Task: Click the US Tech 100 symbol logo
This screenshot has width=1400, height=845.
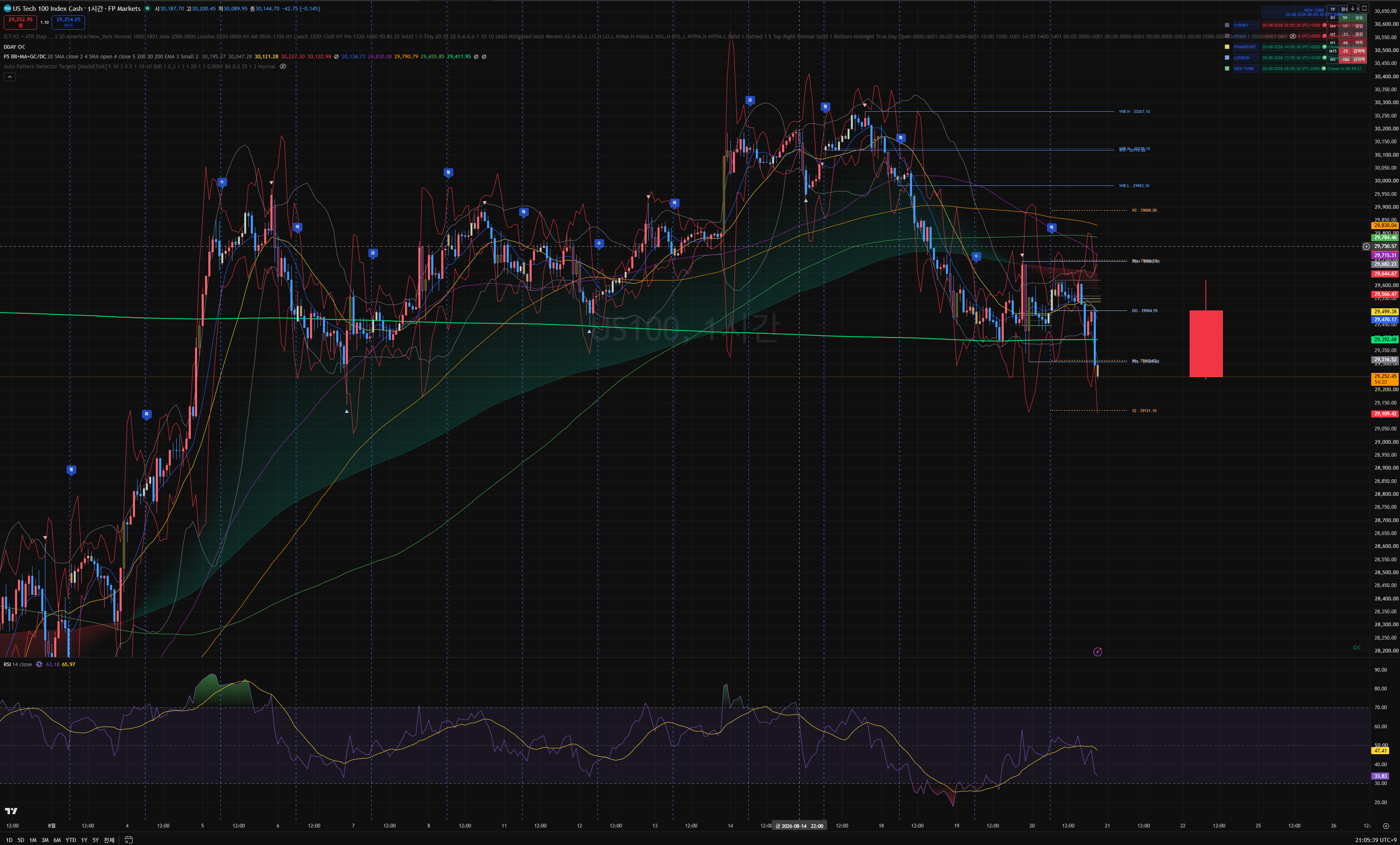Action: [7, 8]
